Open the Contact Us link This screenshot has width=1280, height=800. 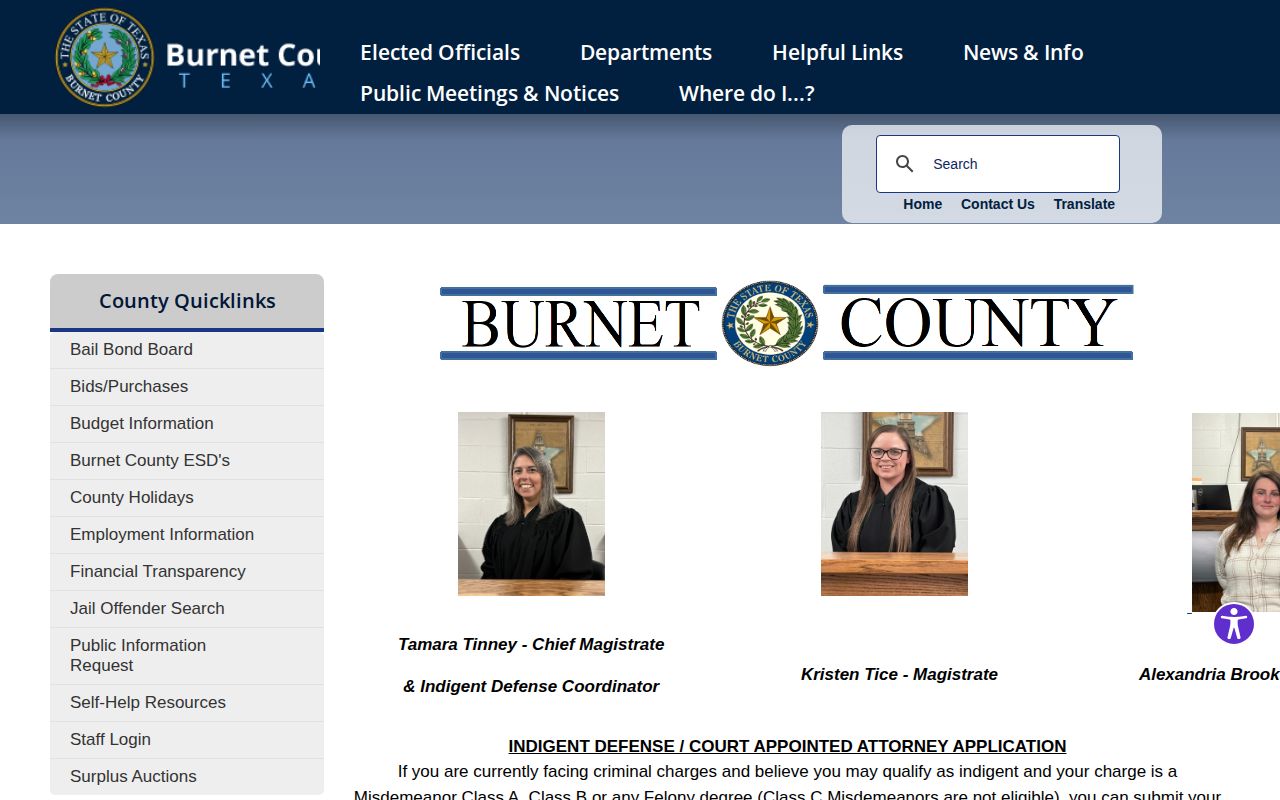[997, 204]
